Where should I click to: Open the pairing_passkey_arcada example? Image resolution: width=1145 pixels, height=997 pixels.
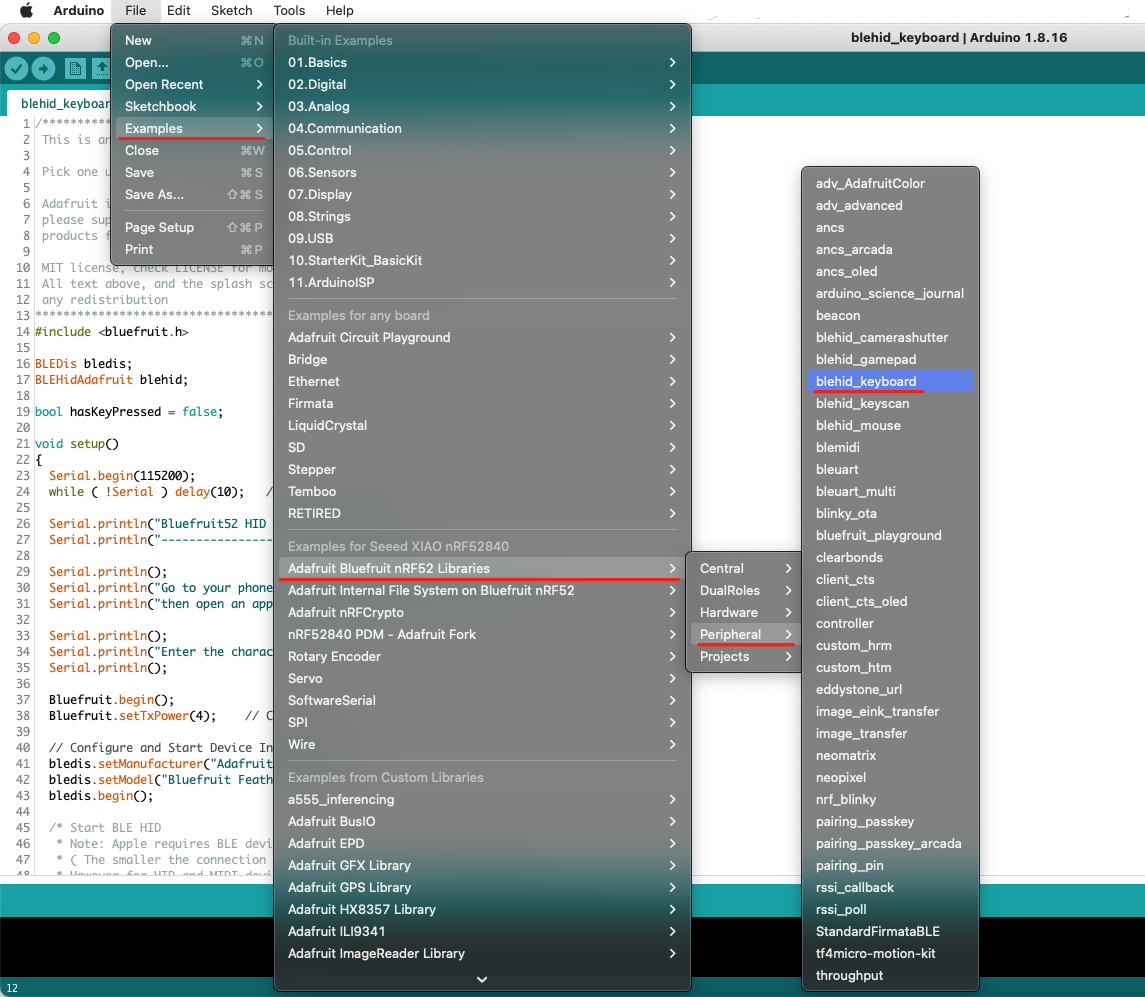tap(890, 844)
